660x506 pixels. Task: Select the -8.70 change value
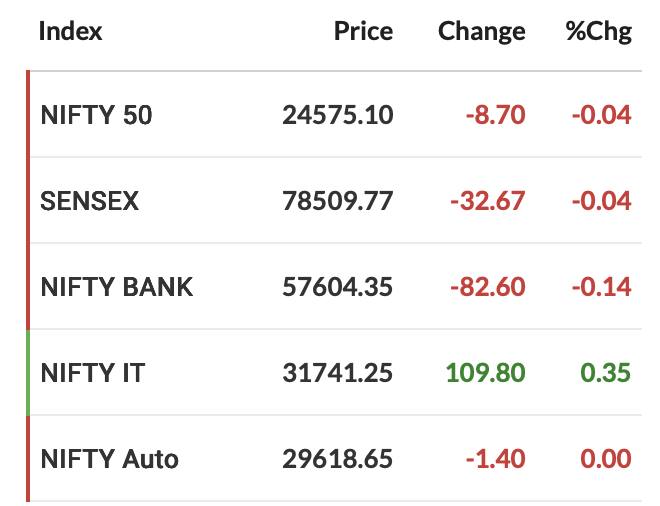495,115
